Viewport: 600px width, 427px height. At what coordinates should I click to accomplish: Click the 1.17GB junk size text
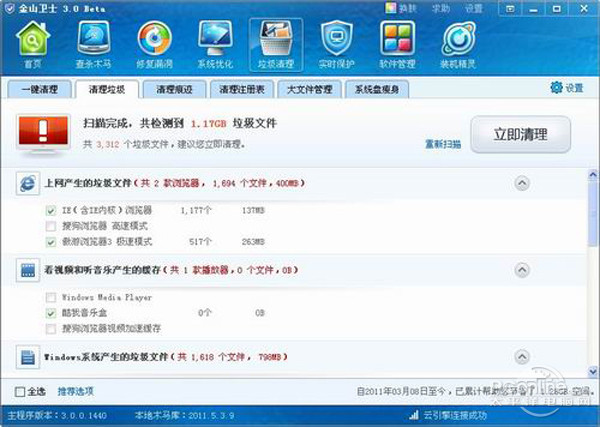pos(209,124)
